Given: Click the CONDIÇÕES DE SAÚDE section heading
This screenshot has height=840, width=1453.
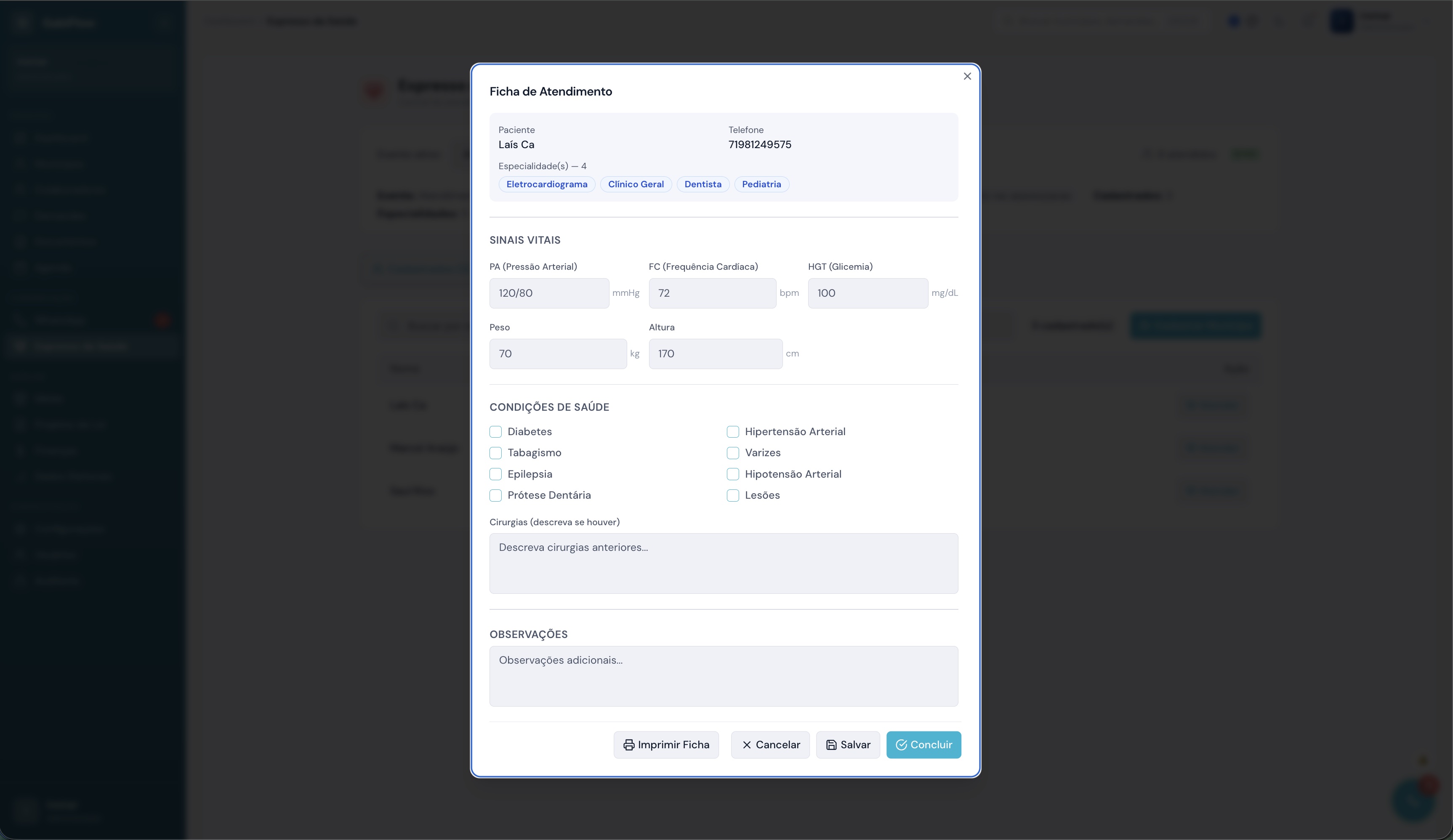Looking at the screenshot, I should (549, 407).
